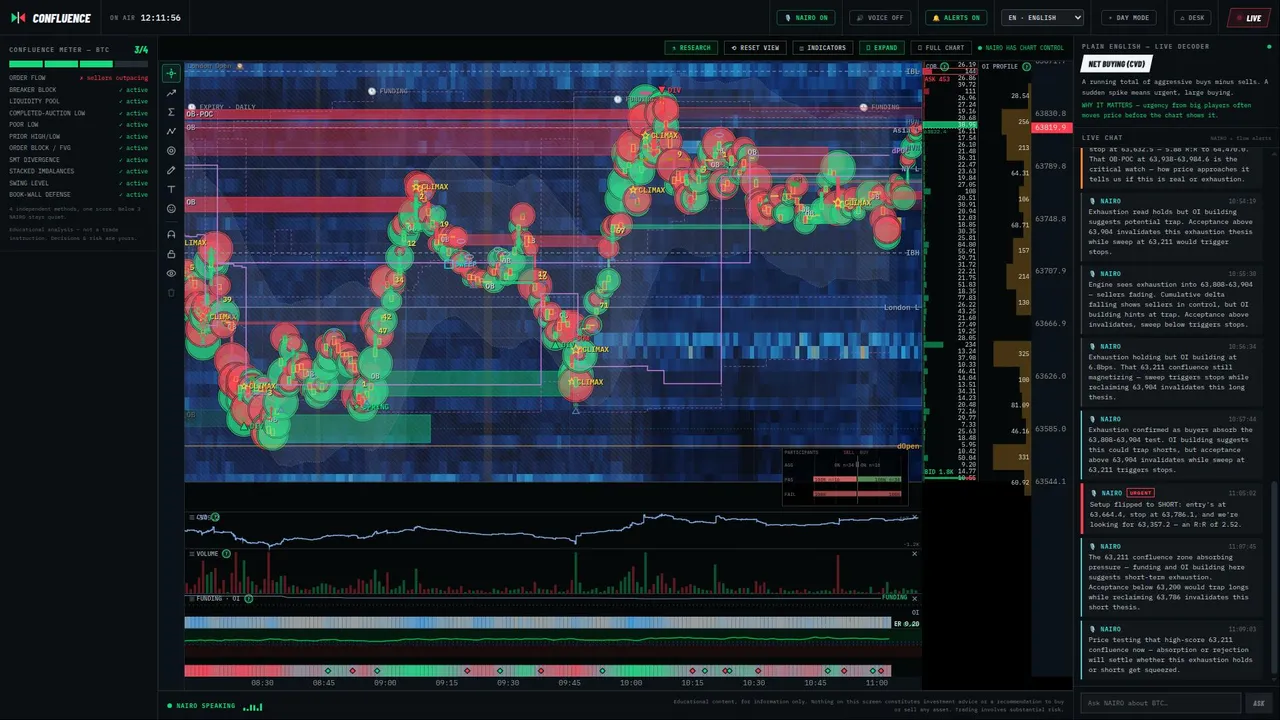Toggle the VOICE OFF button

[x=880, y=18]
